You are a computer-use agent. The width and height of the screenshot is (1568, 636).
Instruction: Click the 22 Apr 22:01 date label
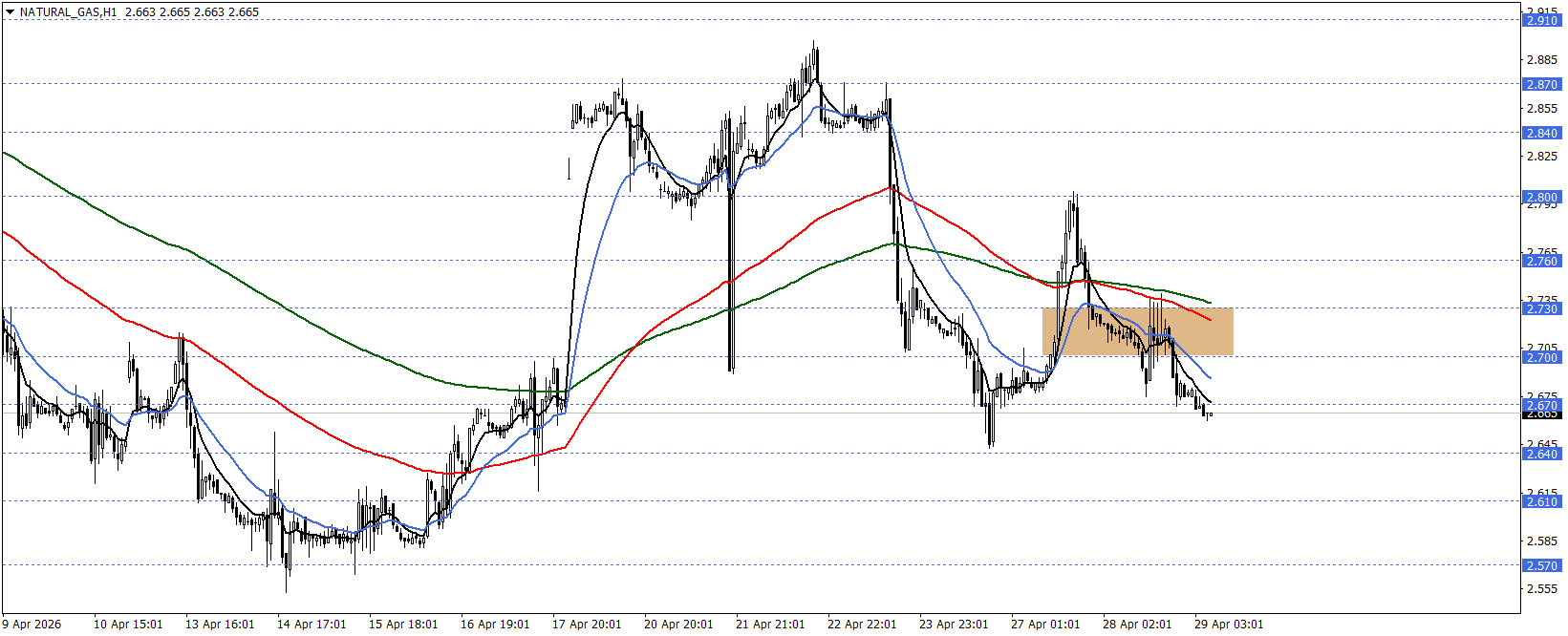862,625
